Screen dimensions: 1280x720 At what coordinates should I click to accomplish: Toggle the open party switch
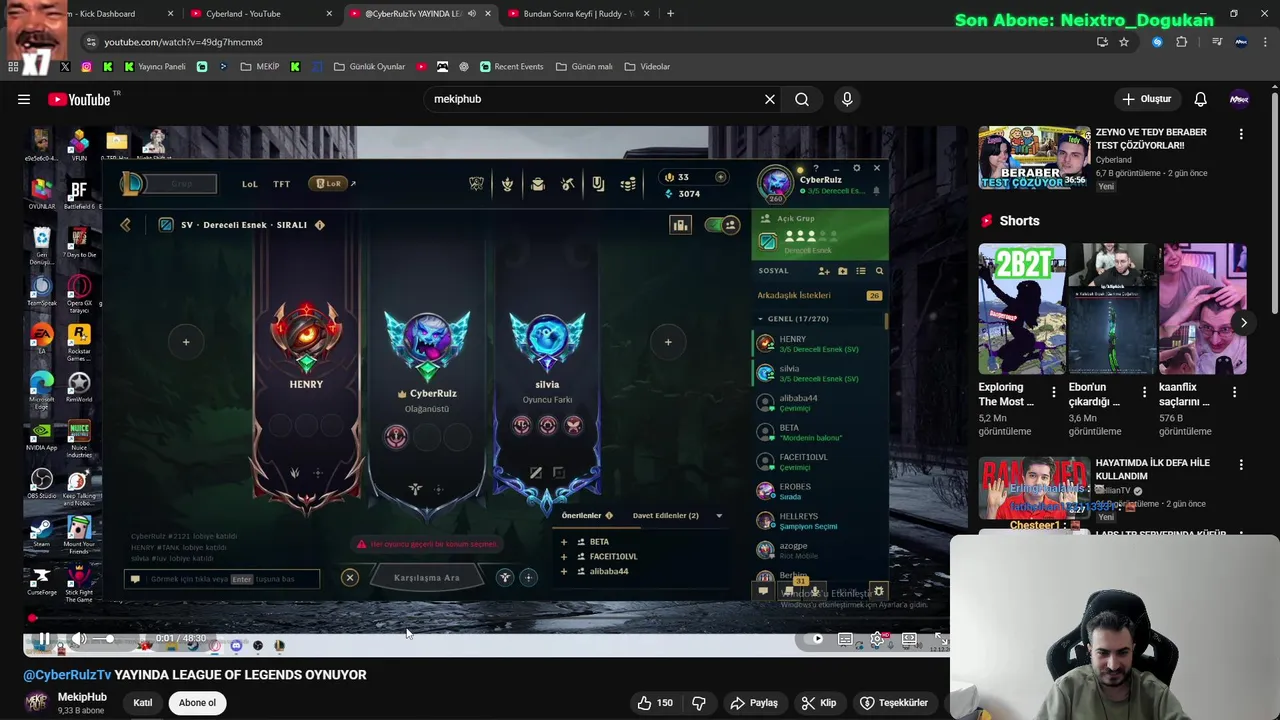[722, 225]
